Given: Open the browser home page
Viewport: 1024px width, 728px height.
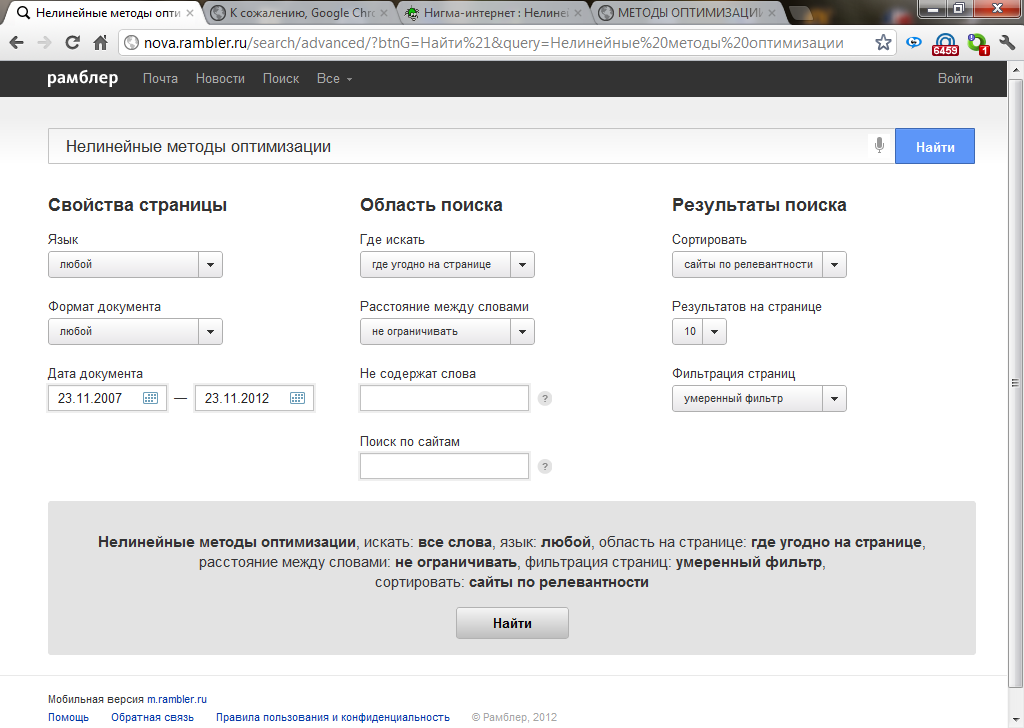Looking at the screenshot, I should 101,42.
